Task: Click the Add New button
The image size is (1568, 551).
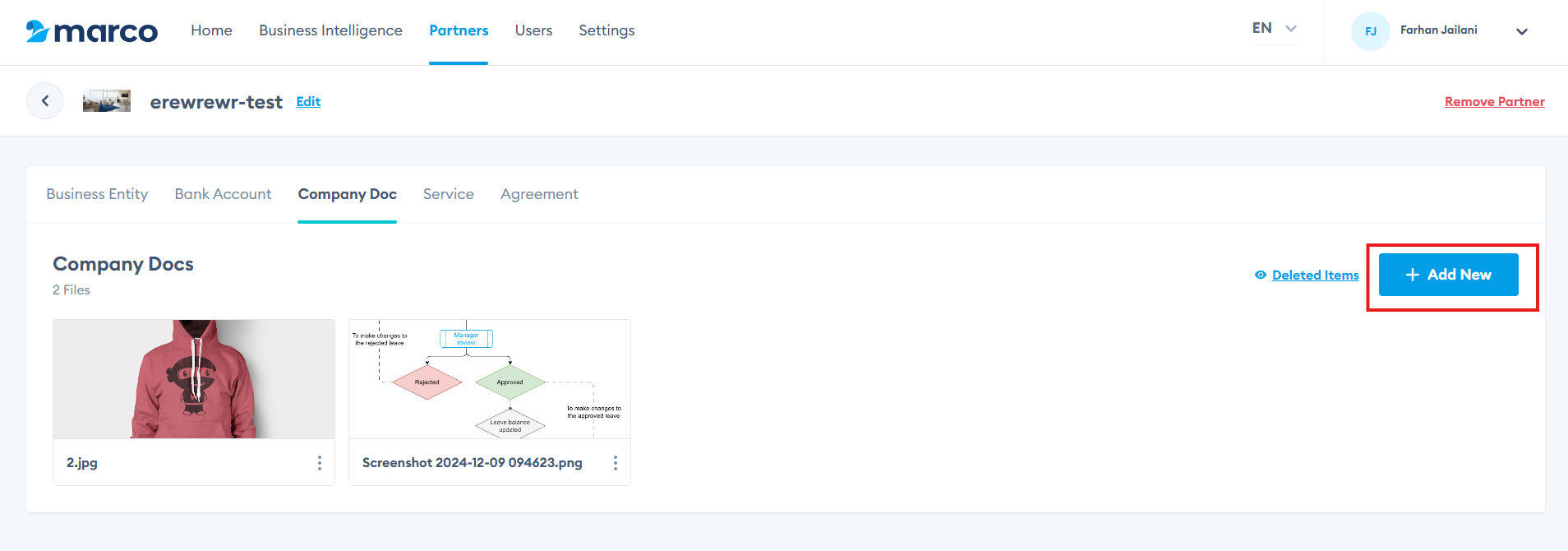Action: click(1448, 275)
